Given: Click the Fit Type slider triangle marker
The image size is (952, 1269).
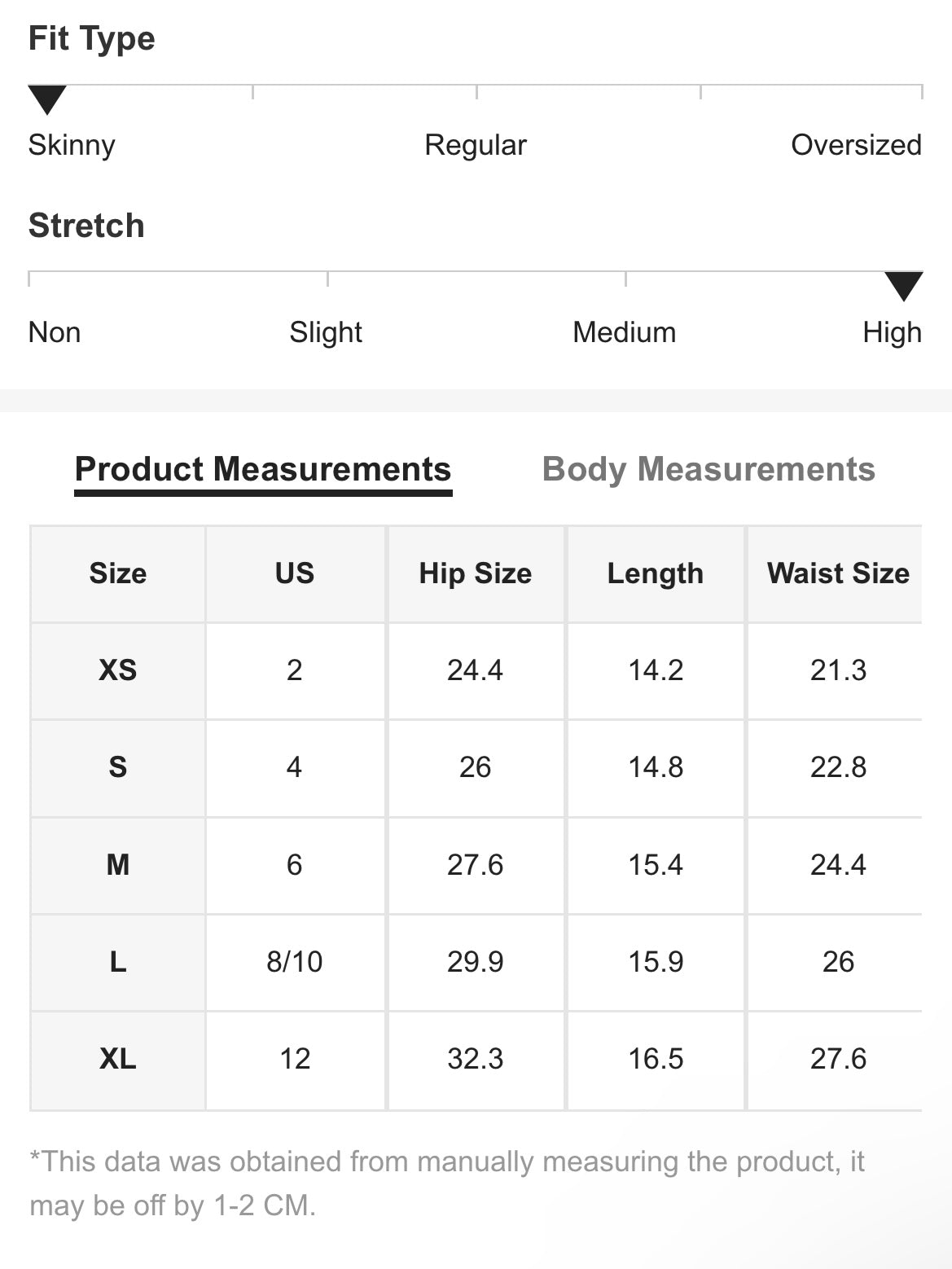Looking at the screenshot, I should tap(46, 99).
